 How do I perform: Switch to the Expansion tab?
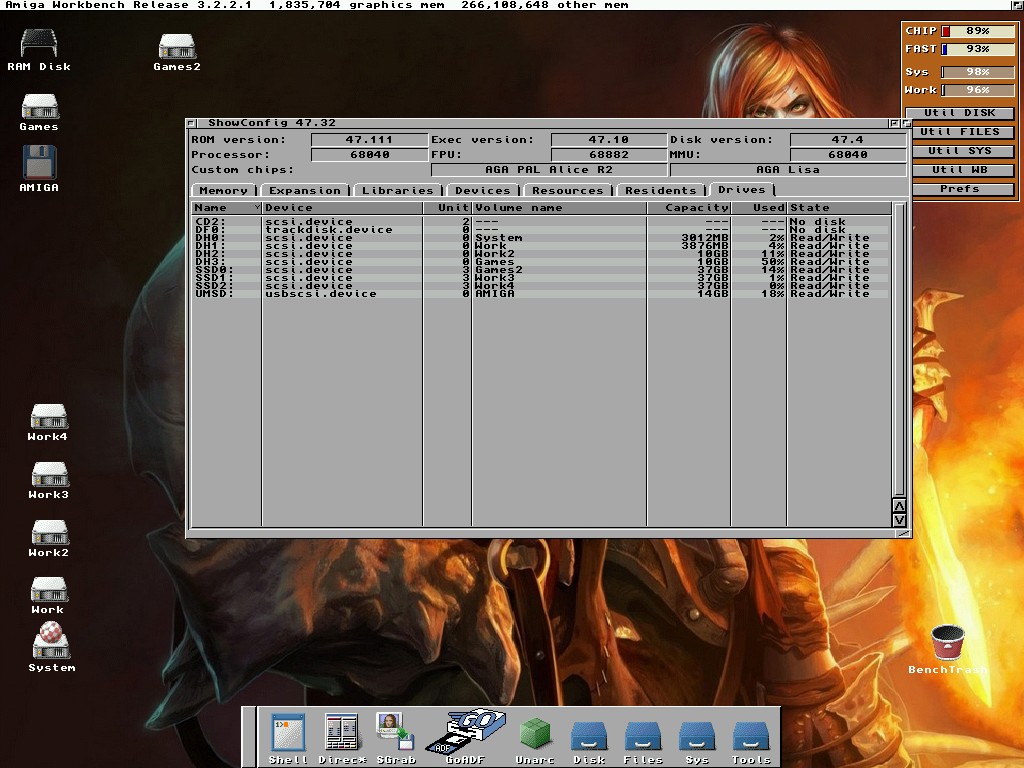click(x=305, y=190)
